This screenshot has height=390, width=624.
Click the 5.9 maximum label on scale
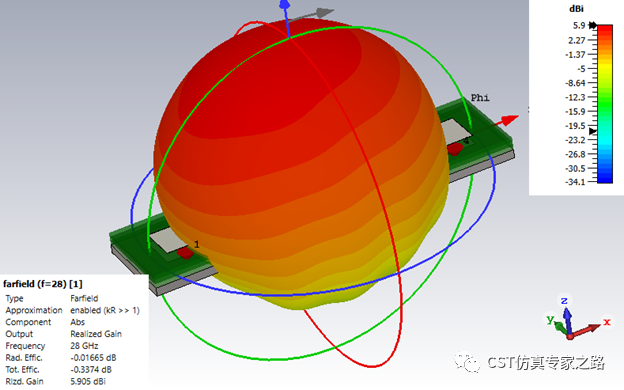[x=579, y=25]
